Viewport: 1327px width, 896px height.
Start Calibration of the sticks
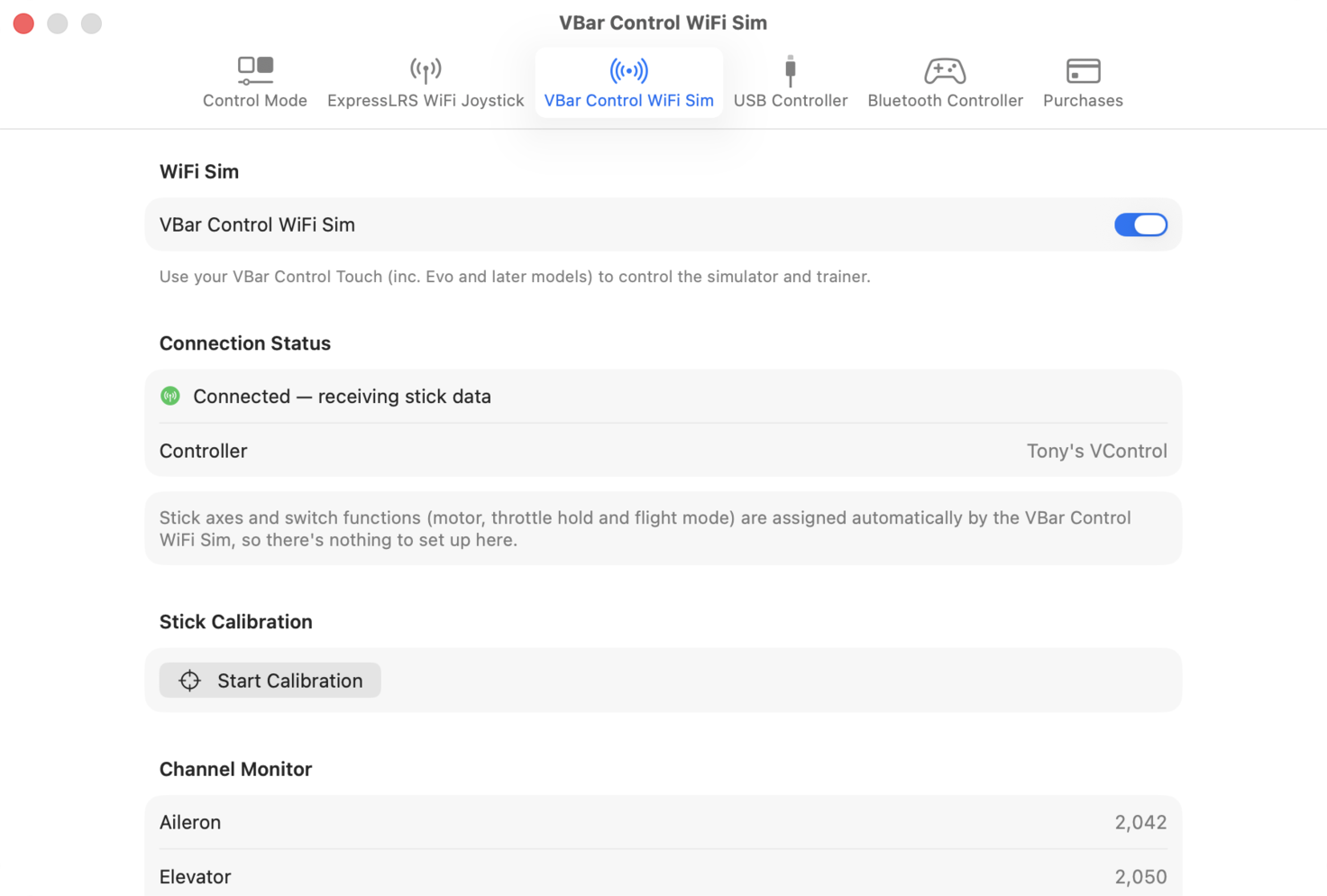tap(270, 681)
